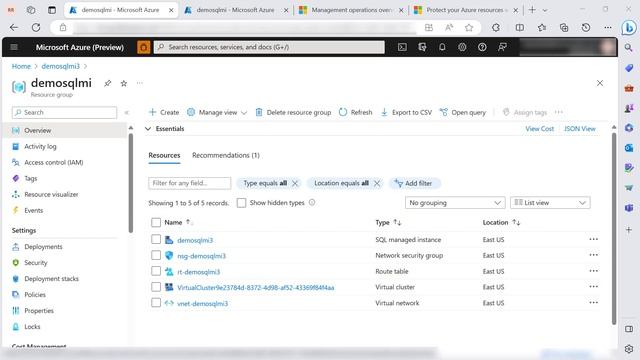Switch to the Recommendations (1) tab
Screen dimensions: 640x360
[226, 156]
